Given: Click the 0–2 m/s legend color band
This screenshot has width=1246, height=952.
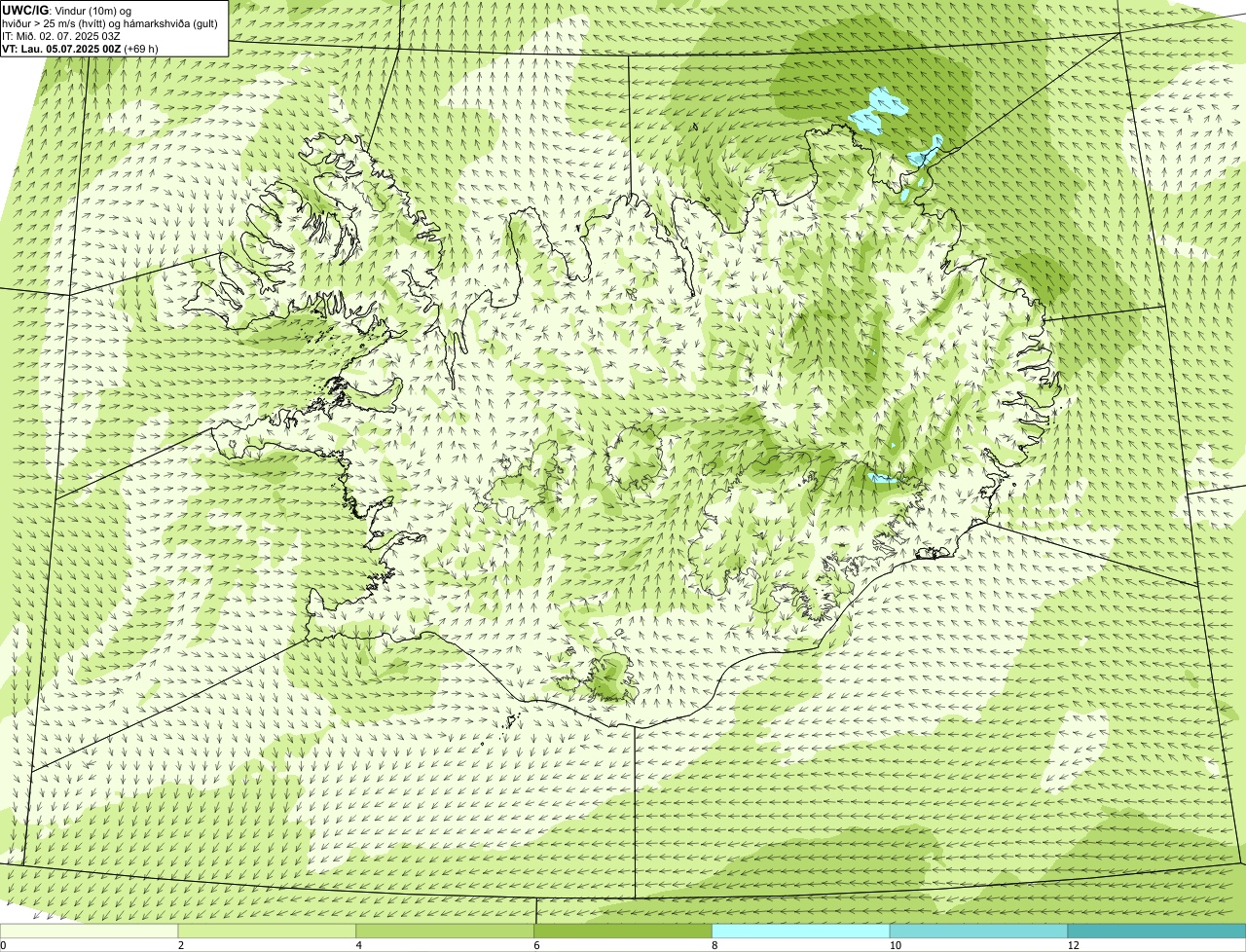Looking at the screenshot, I should pos(90,932).
